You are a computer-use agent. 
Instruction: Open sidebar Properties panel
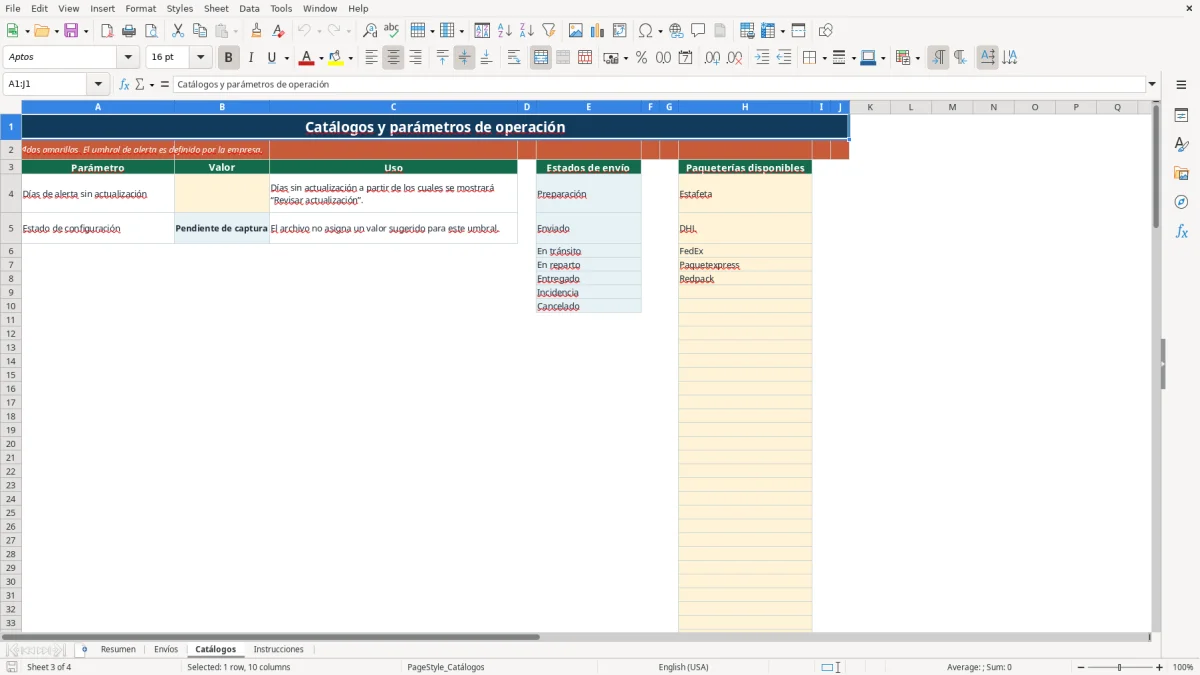pos(1181,116)
